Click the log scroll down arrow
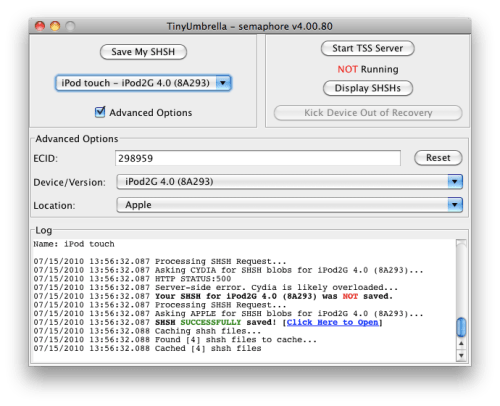This screenshot has height=406, width=500. click(x=461, y=355)
